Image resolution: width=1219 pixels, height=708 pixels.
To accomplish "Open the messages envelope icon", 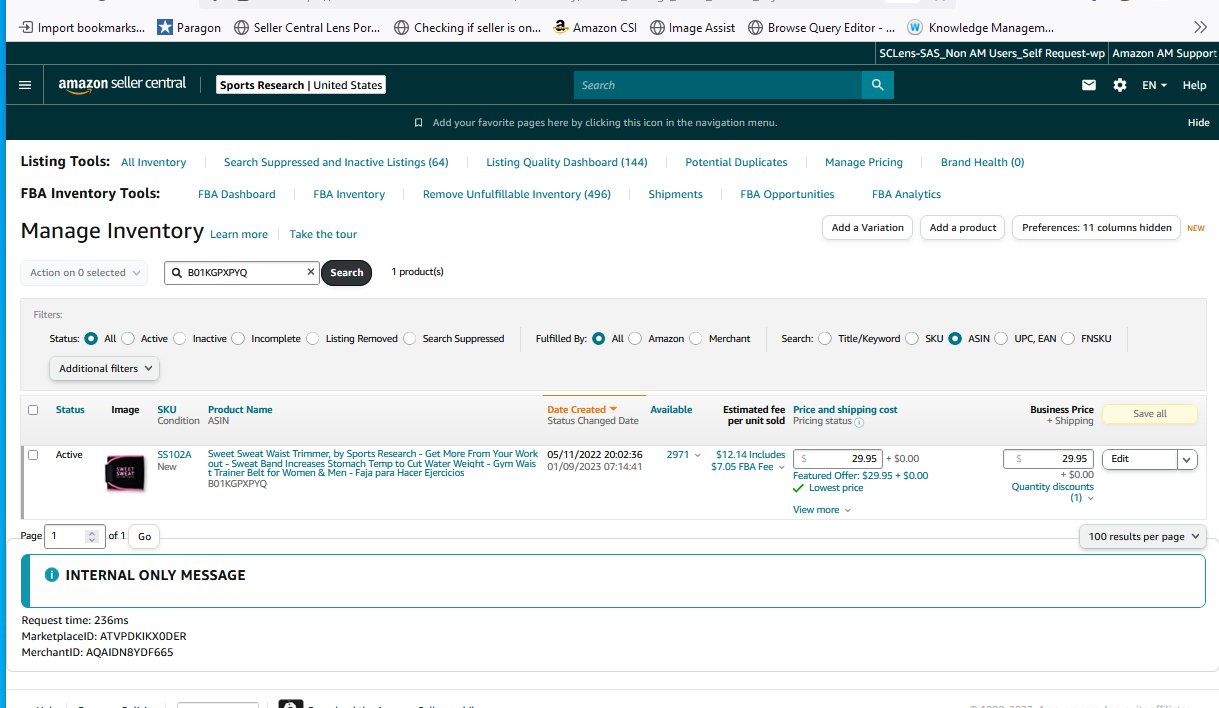I will click(x=1089, y=85).
